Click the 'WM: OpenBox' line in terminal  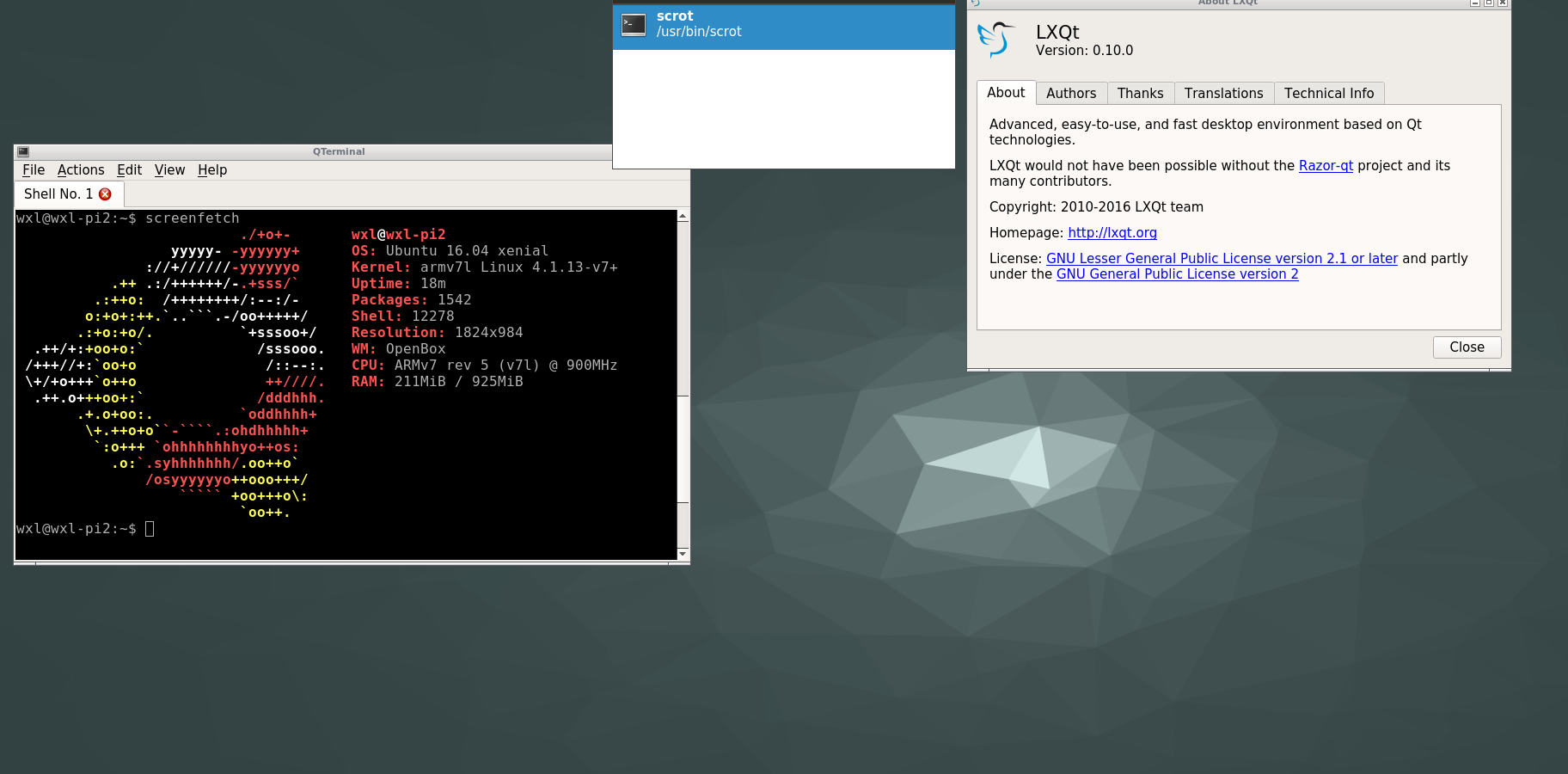point(398,349)
